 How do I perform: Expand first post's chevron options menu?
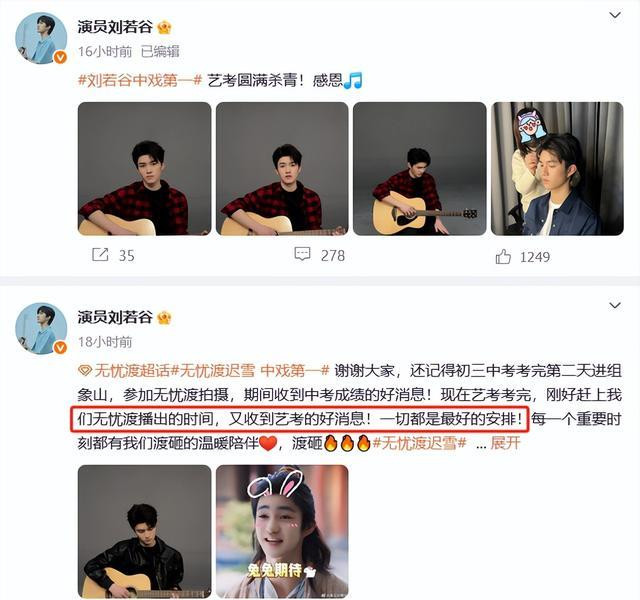tap(615, 16)
